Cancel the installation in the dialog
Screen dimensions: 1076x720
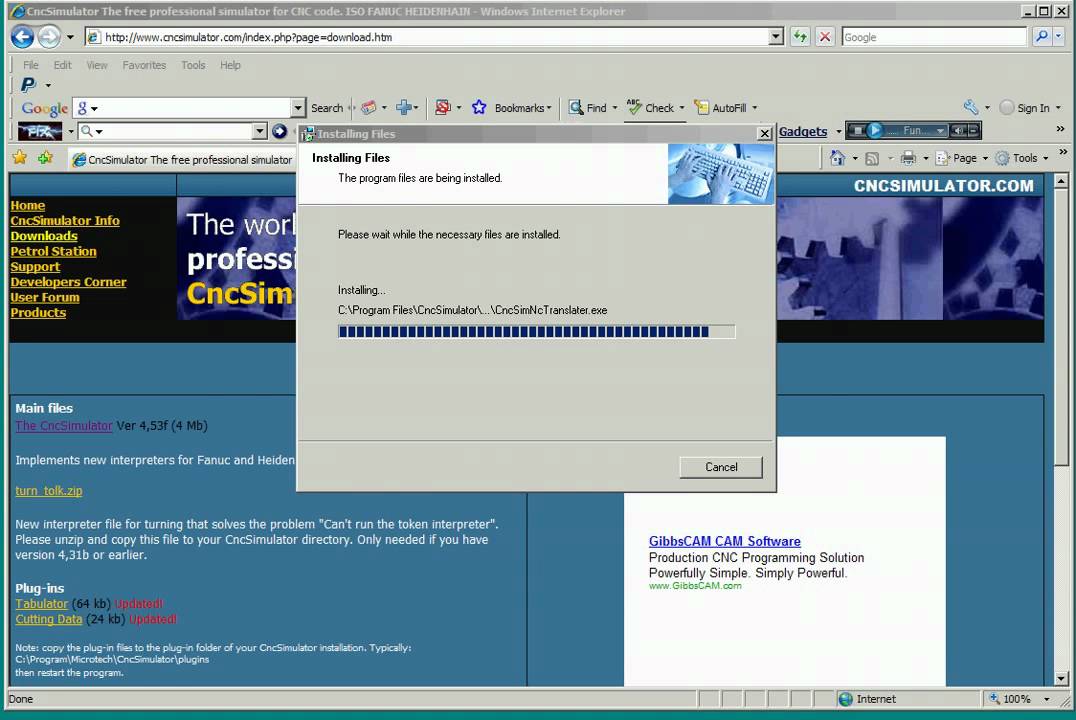(x=721, y=467)
